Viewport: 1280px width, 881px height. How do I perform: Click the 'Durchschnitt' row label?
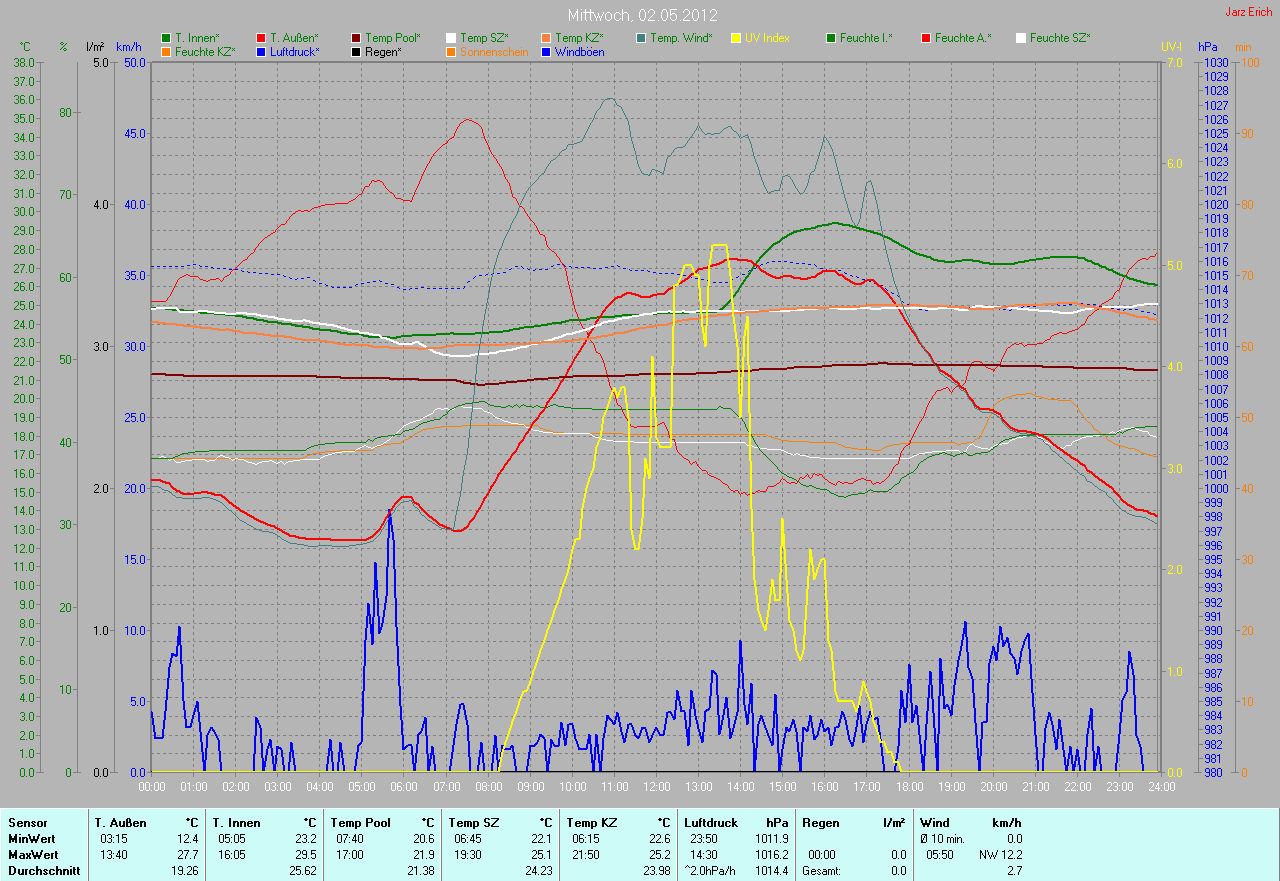point(42,871)
